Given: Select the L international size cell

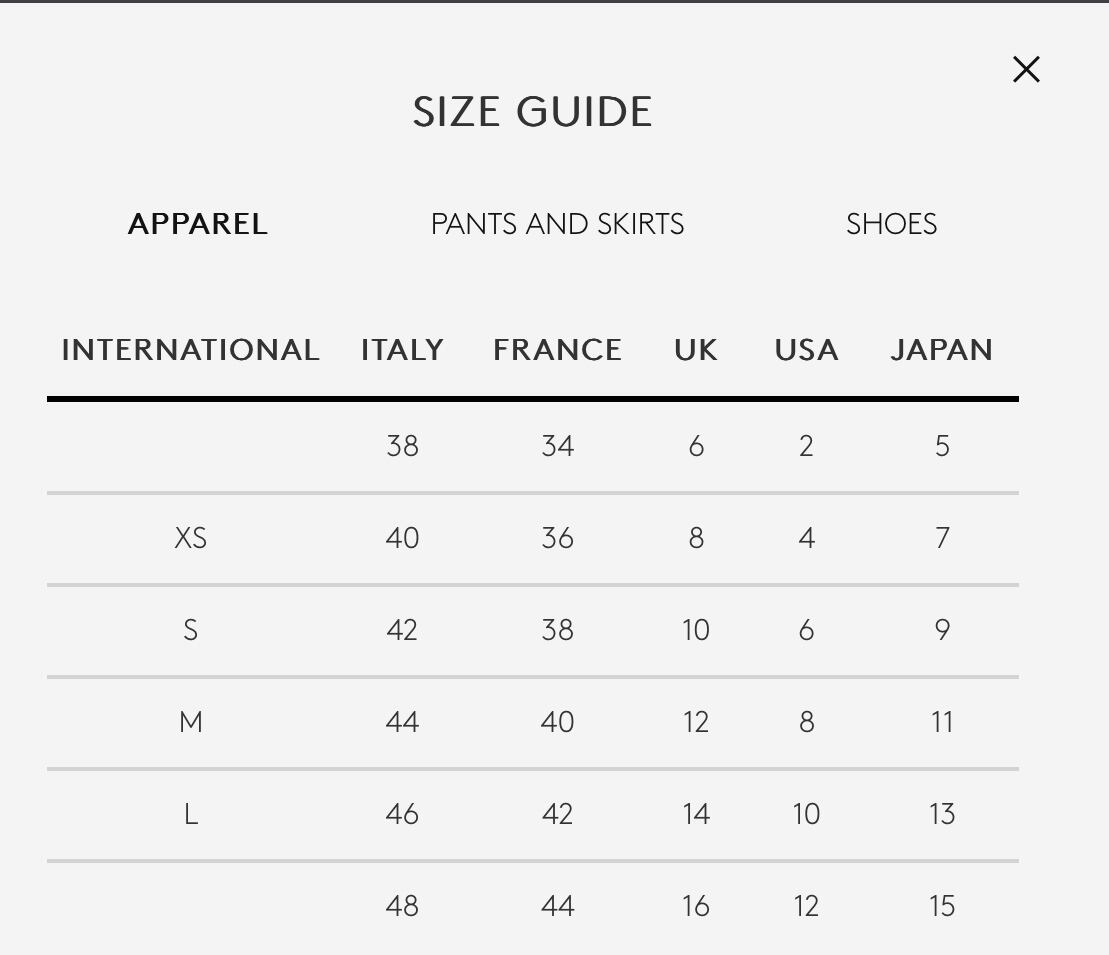Looking at the screenshot, I should click(190, 814).
